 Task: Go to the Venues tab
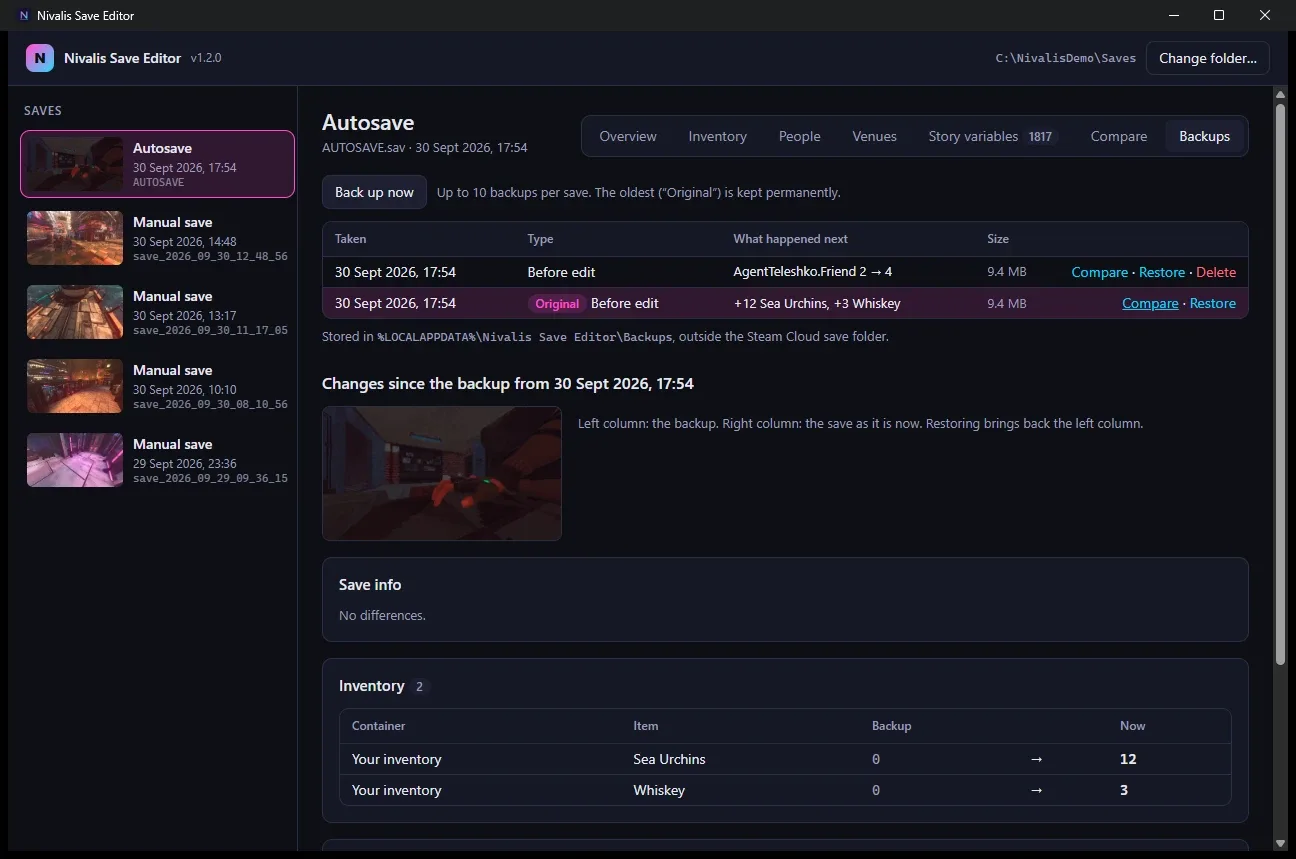[874, 136]
